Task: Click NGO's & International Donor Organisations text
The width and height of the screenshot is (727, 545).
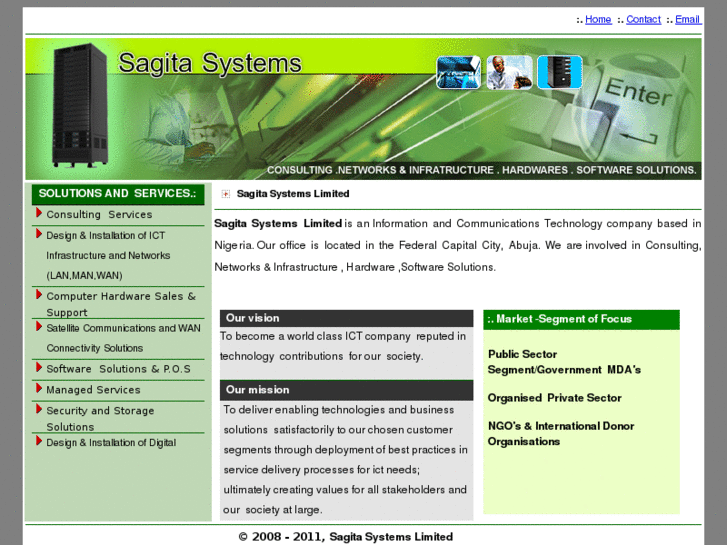Action: (561, 434)
